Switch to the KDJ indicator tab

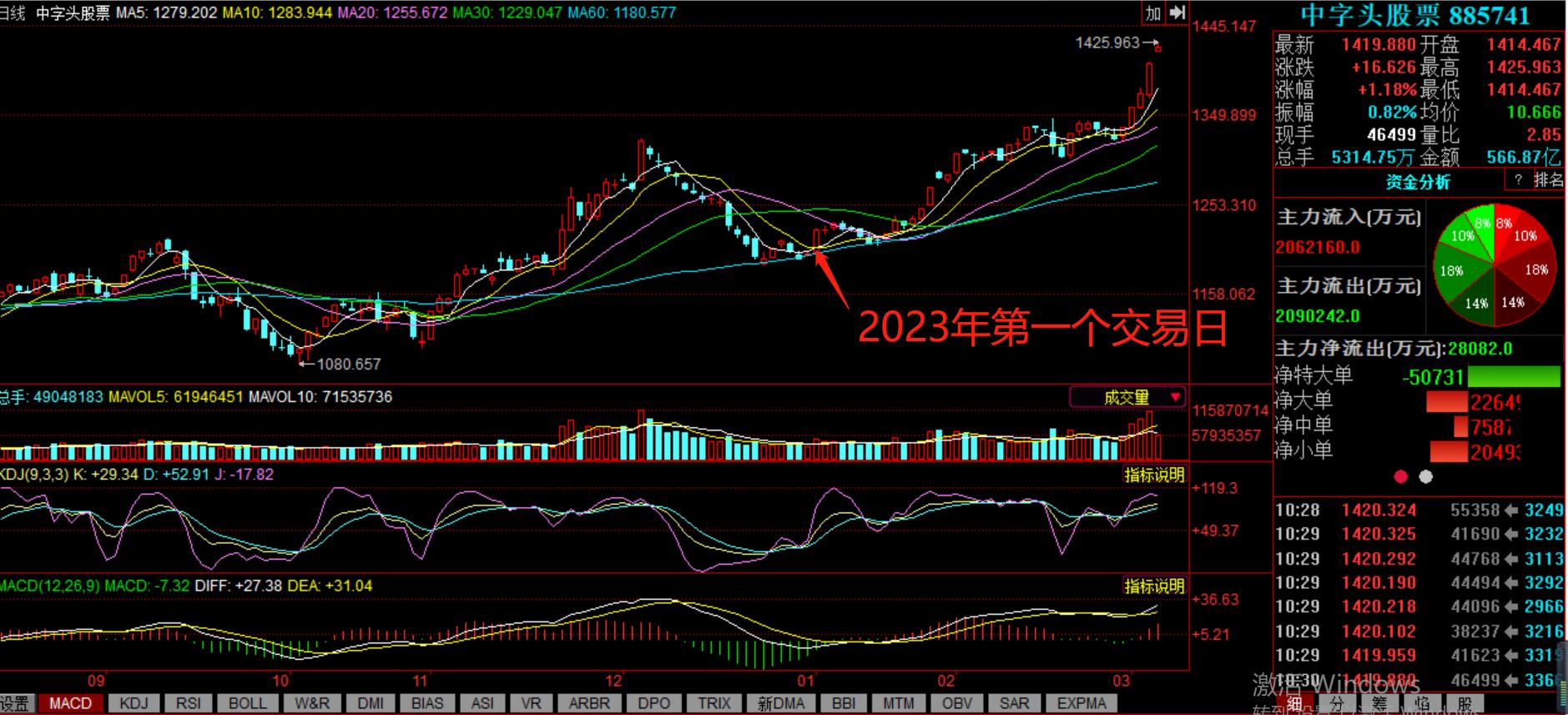[134, 703]
